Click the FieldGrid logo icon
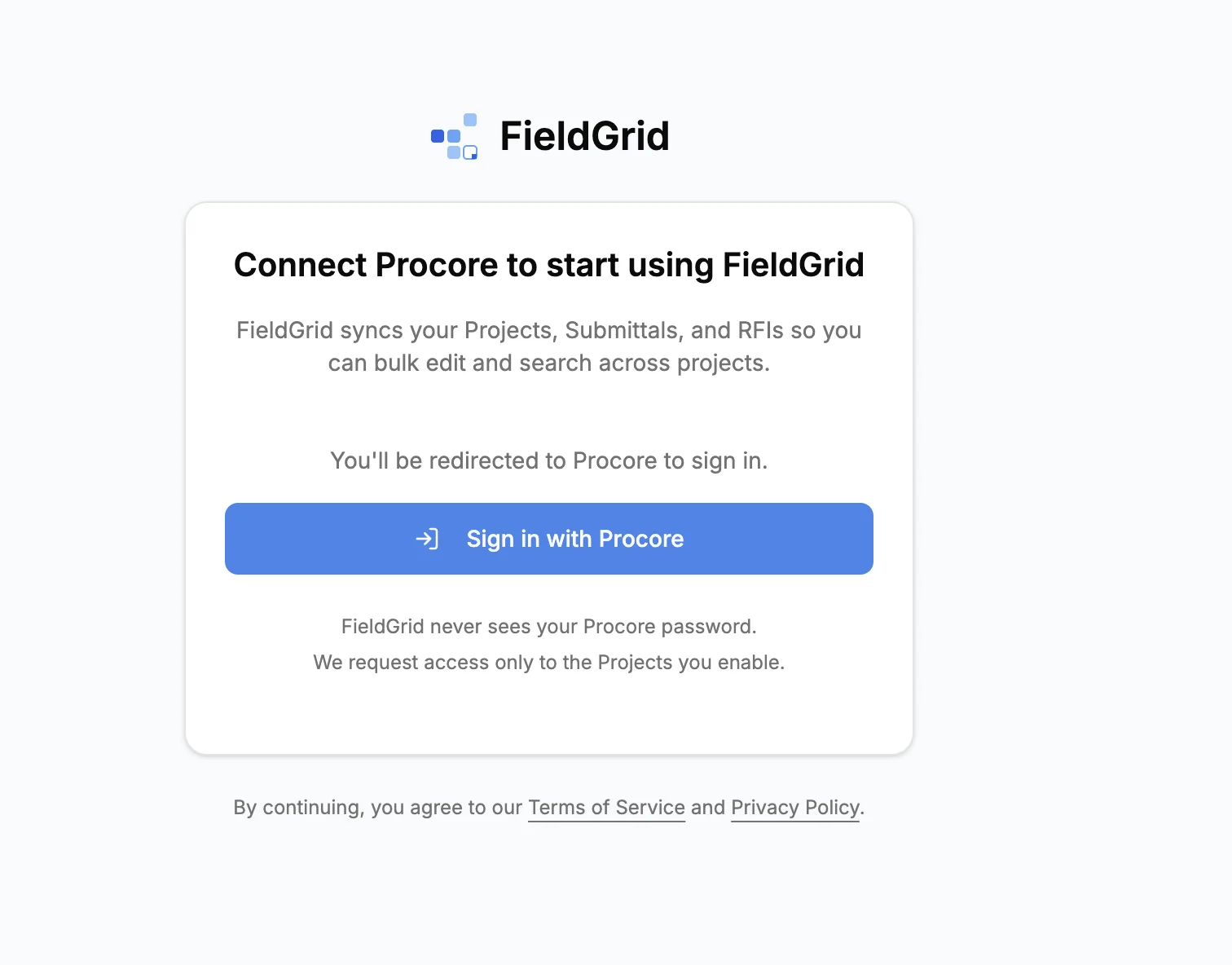Image resolution: width=1232 pixels, height=965 pixels. pyautogui.click(x=454, y=136)
